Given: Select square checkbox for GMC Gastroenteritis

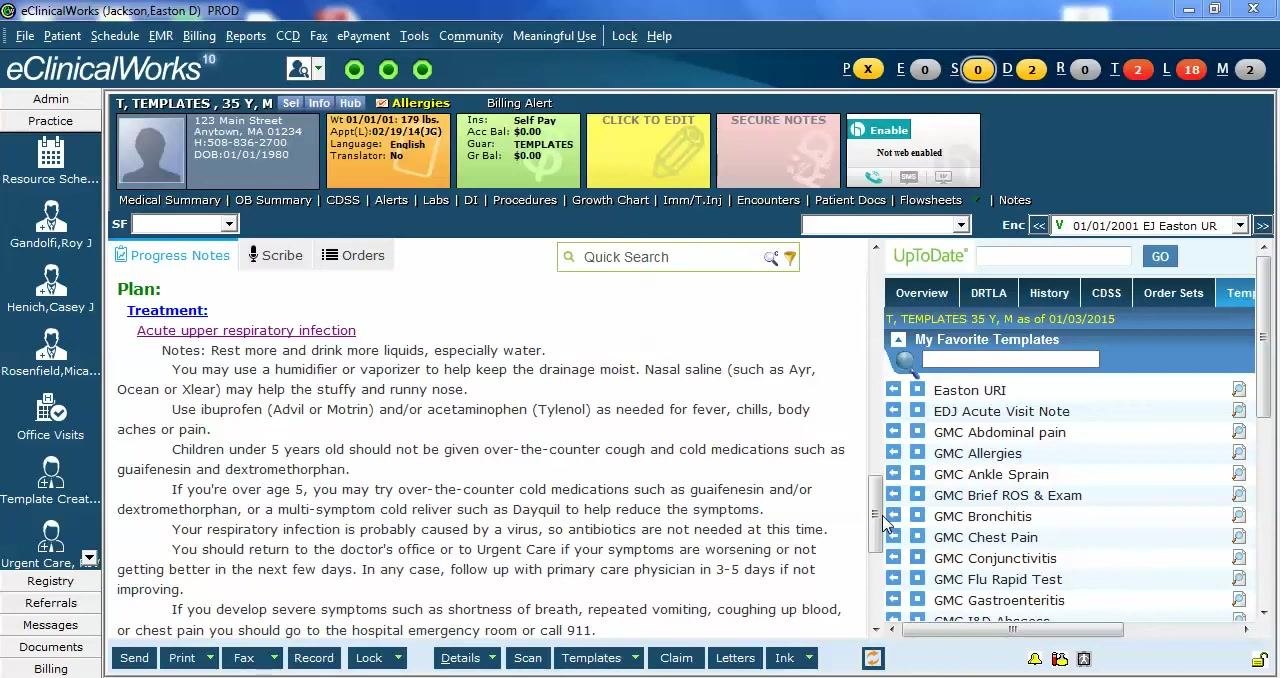Looking at the screenshot, I should click(917, 599).
